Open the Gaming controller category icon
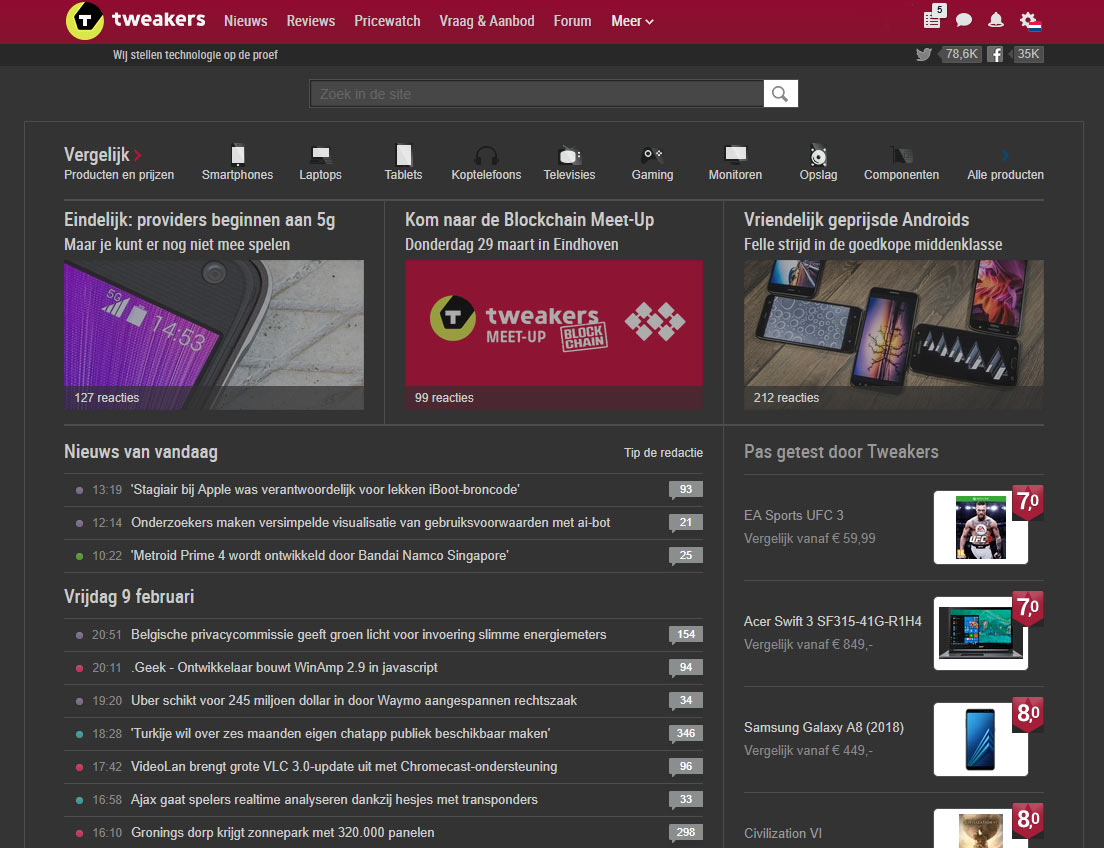Viewport: 1104px width, 848px height. pyautogui.click(x=652, y=156)
